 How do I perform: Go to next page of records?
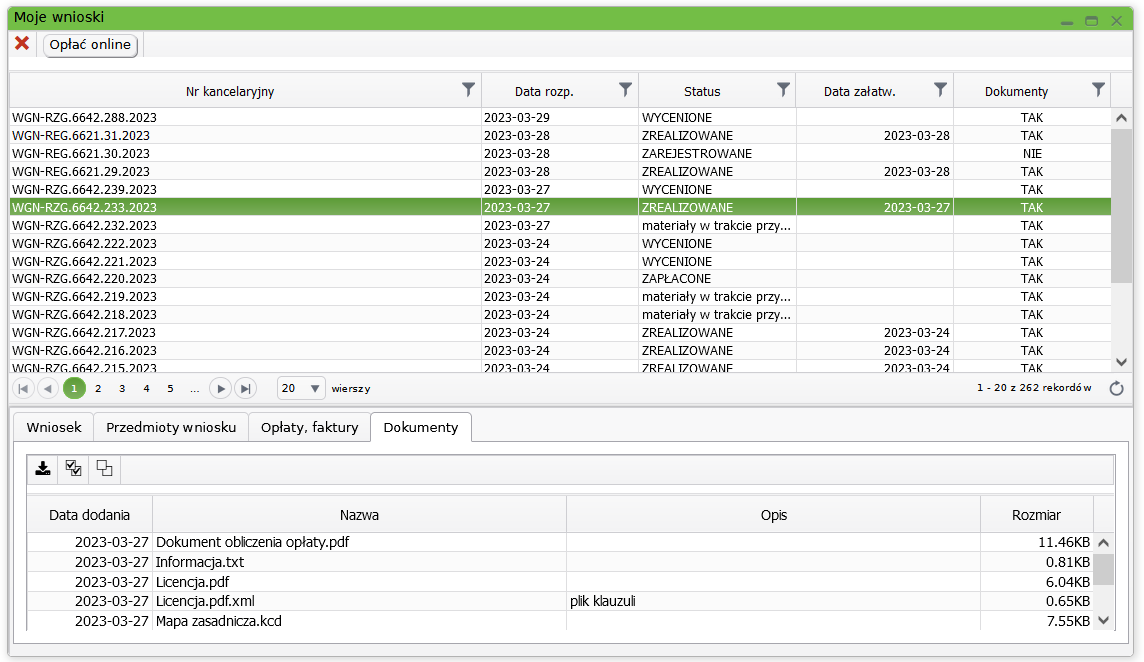coord(221,388)
